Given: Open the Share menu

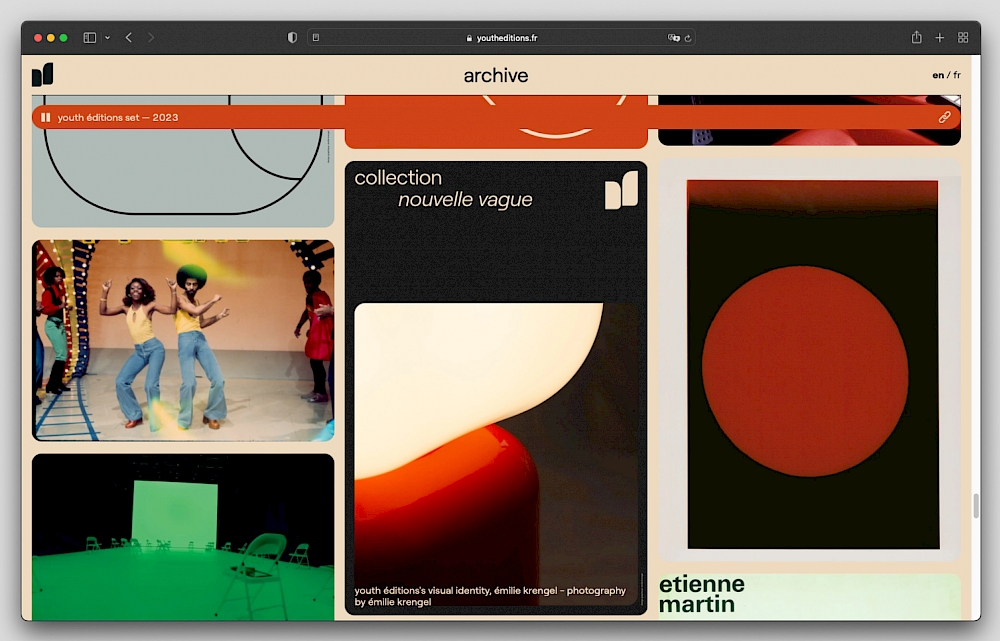Looking at the screenshot, I should click(916, 38).
